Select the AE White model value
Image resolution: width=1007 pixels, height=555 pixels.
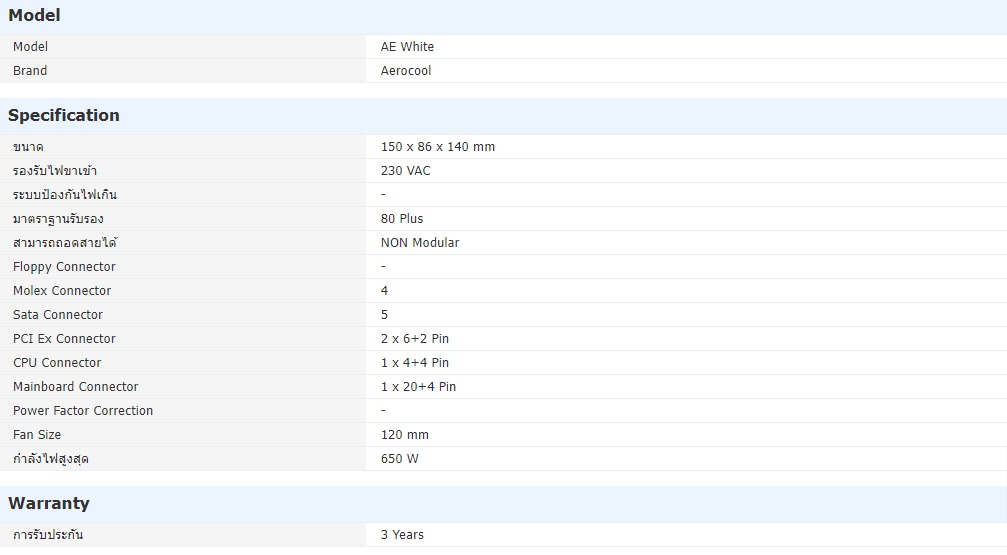click(407, 47)
